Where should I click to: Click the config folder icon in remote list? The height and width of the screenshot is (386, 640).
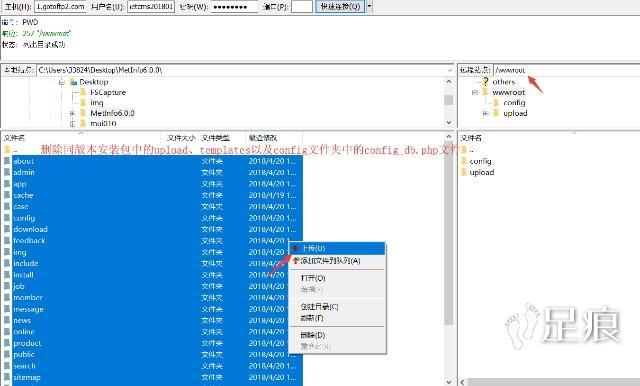pyautogui.click(x=464, y=161)
